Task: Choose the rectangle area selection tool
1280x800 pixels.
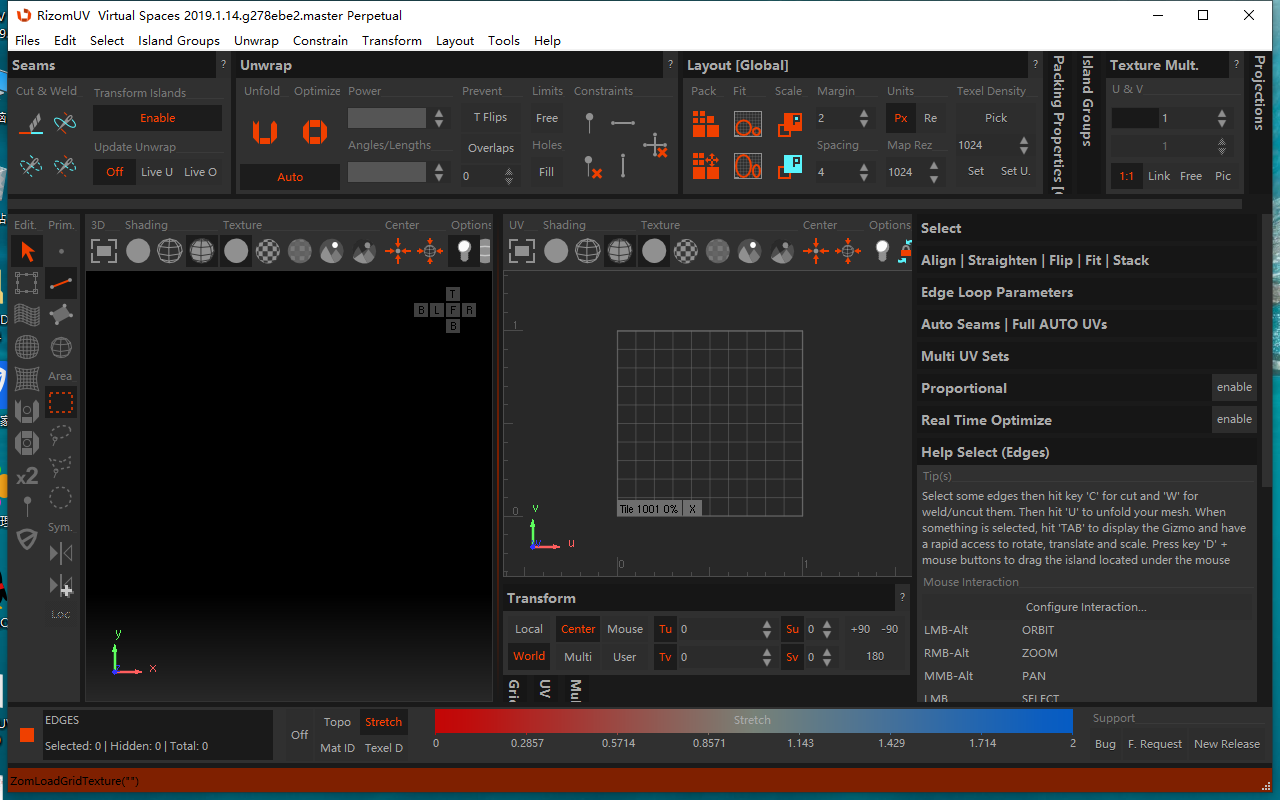Action: click(61, 403)
